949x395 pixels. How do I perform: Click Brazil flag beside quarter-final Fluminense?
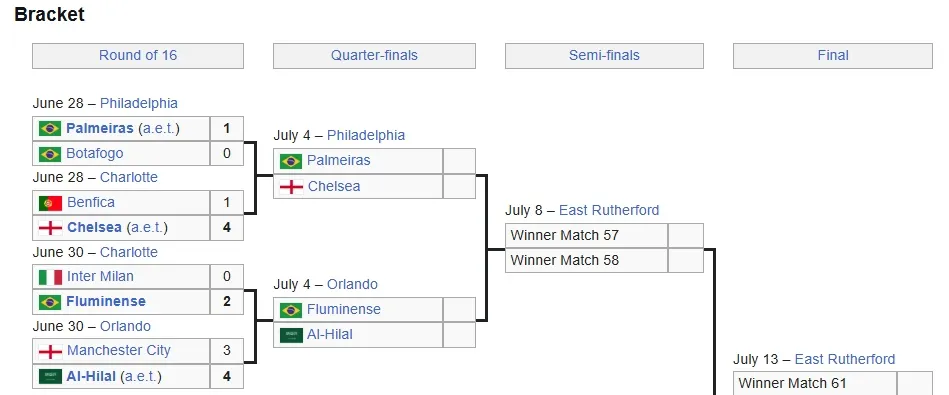click(291, 310)
